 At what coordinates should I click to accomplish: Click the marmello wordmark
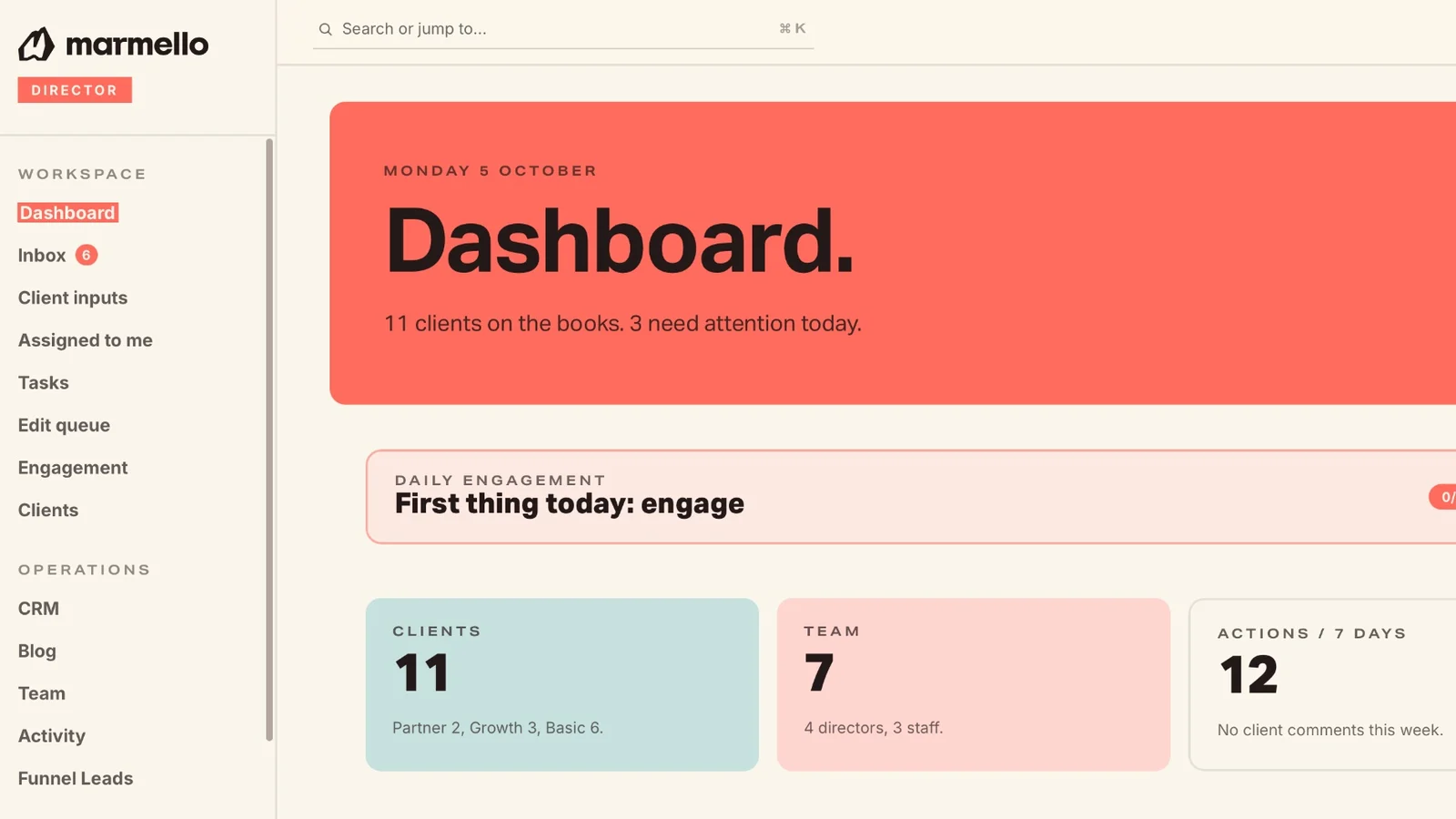pyautogui.click(x=137, y=44)
